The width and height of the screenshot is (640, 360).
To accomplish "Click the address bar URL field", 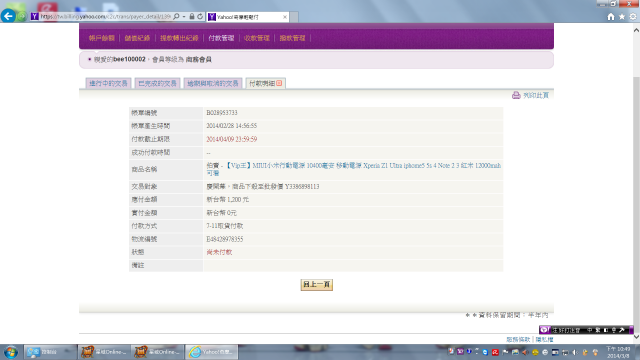I will coord(105,16).
